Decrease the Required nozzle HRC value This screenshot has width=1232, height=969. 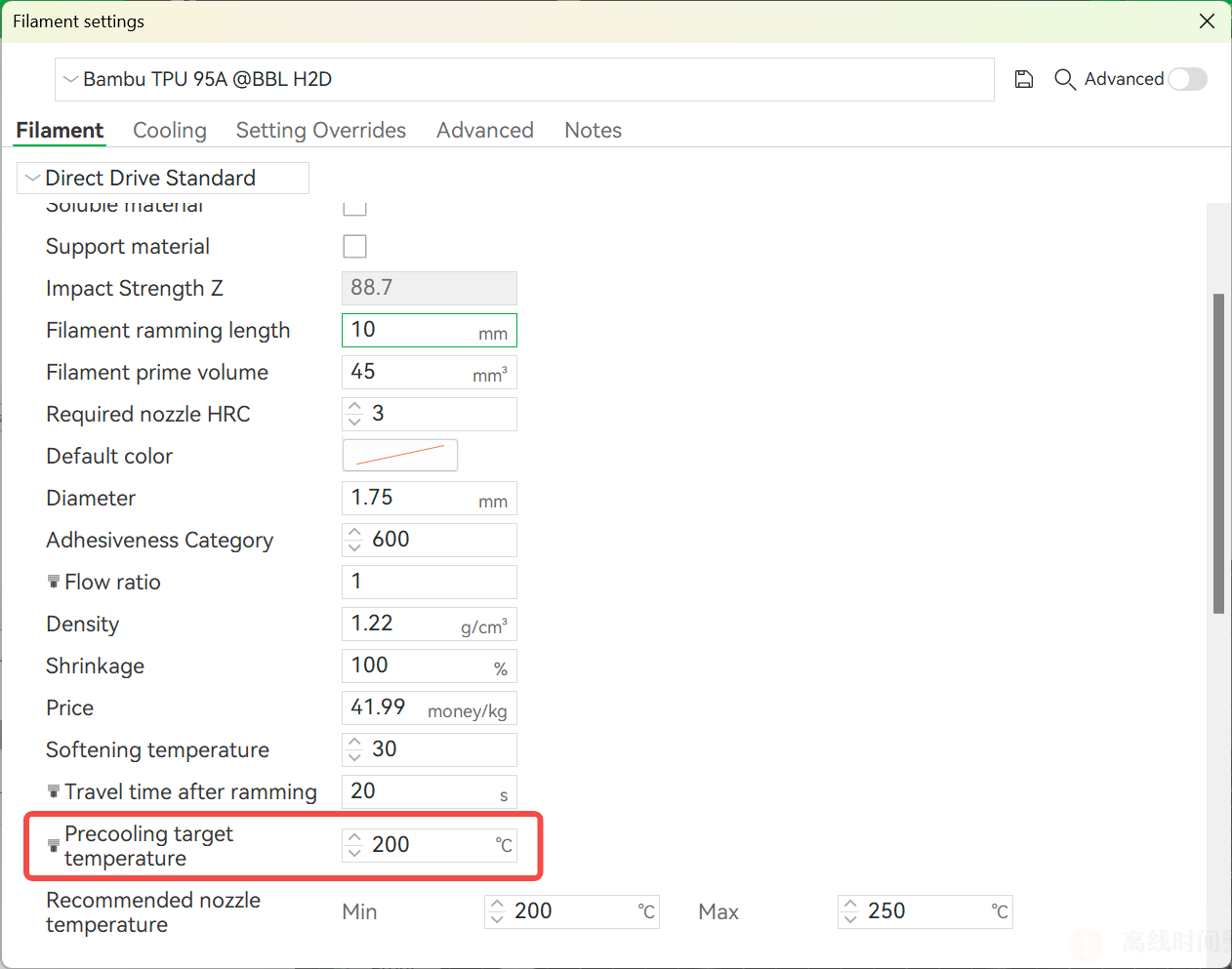(354, 422)
